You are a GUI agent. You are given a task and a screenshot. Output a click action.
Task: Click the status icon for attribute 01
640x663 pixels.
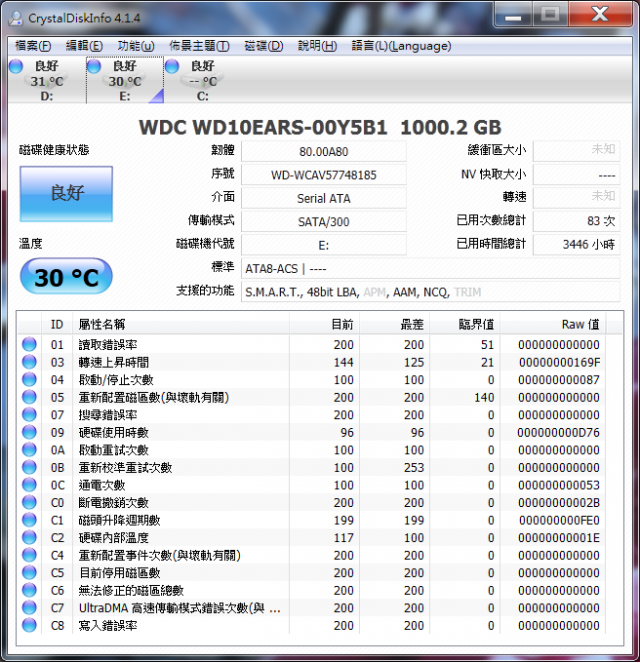[29, 344]
